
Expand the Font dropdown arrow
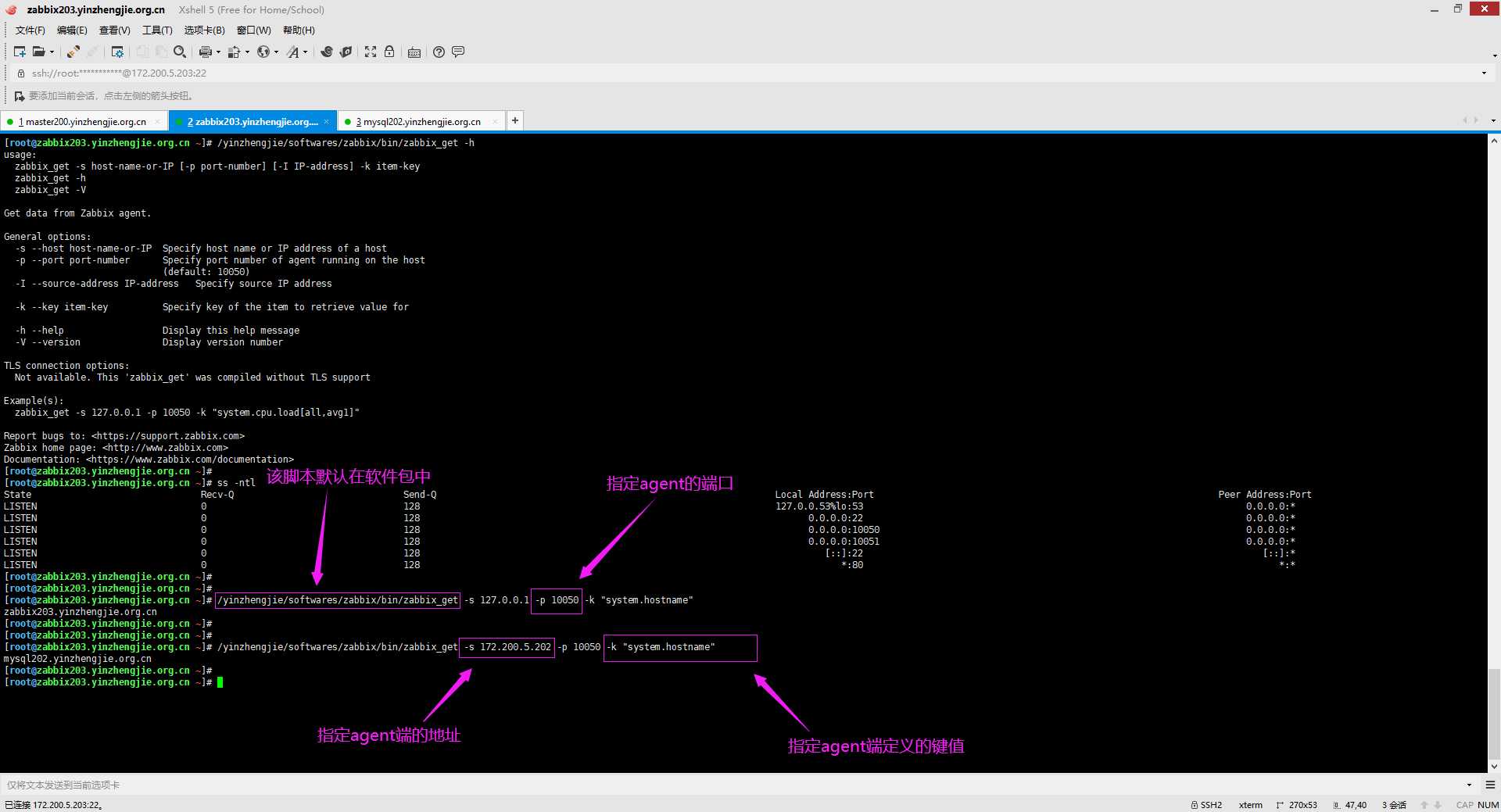tap(305, 52)
